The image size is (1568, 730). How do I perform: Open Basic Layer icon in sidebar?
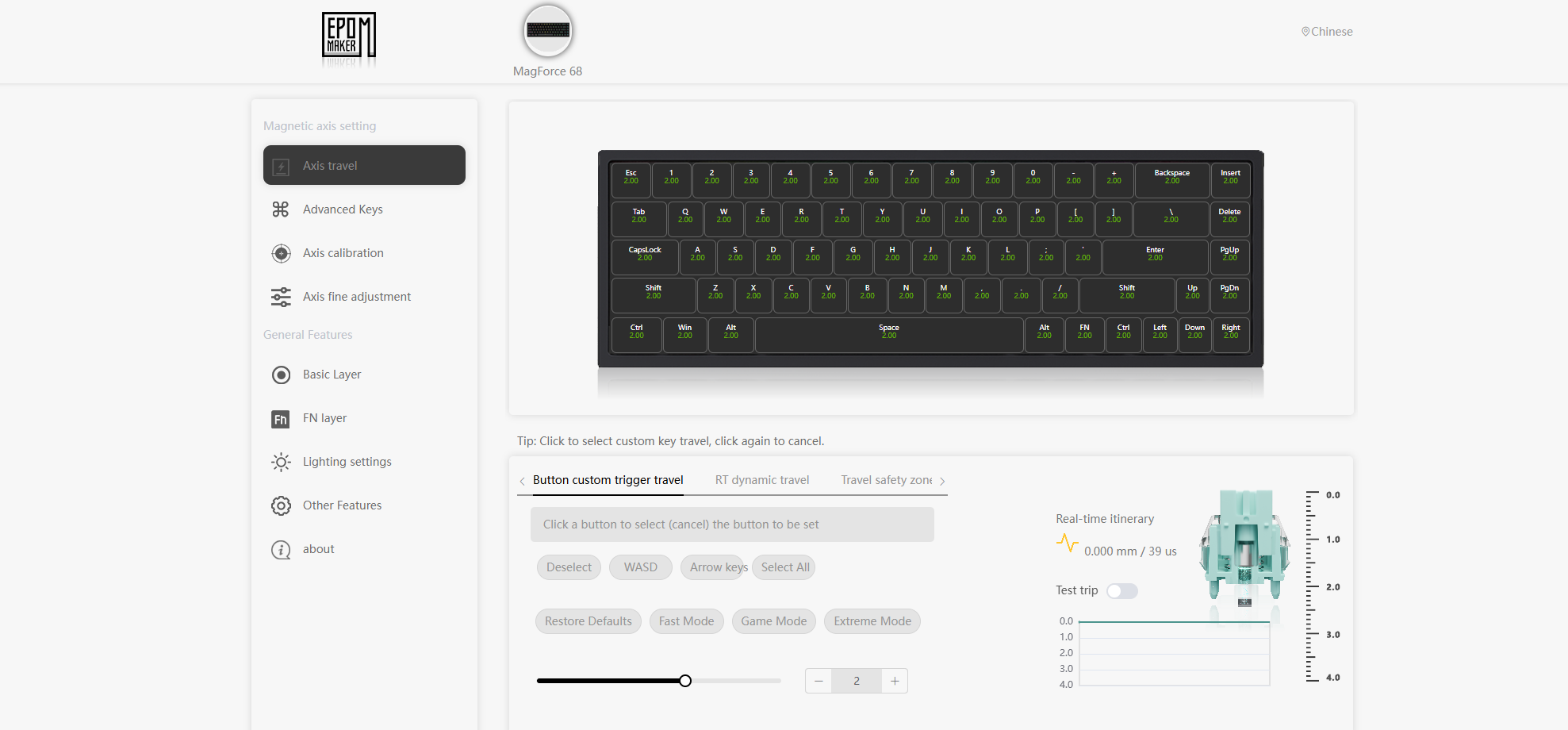pyautogui.click(x=281, y=375)
